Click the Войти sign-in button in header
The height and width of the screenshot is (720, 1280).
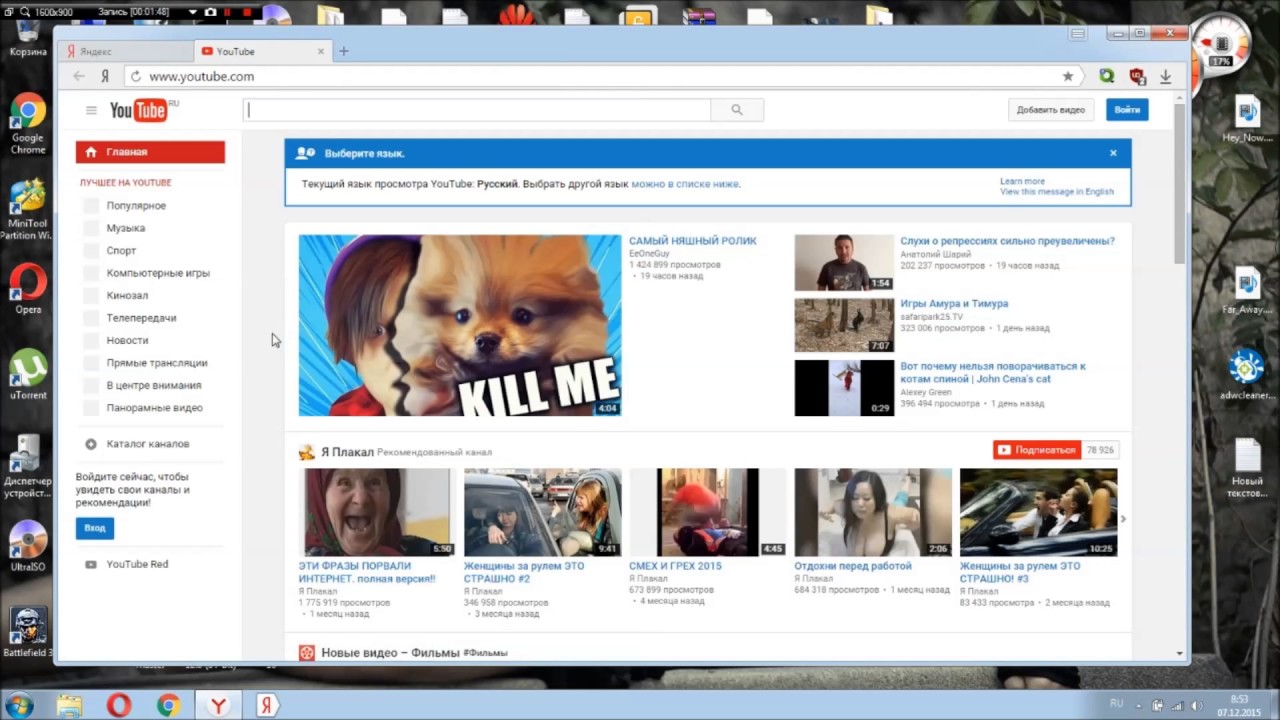(1127, 110)
